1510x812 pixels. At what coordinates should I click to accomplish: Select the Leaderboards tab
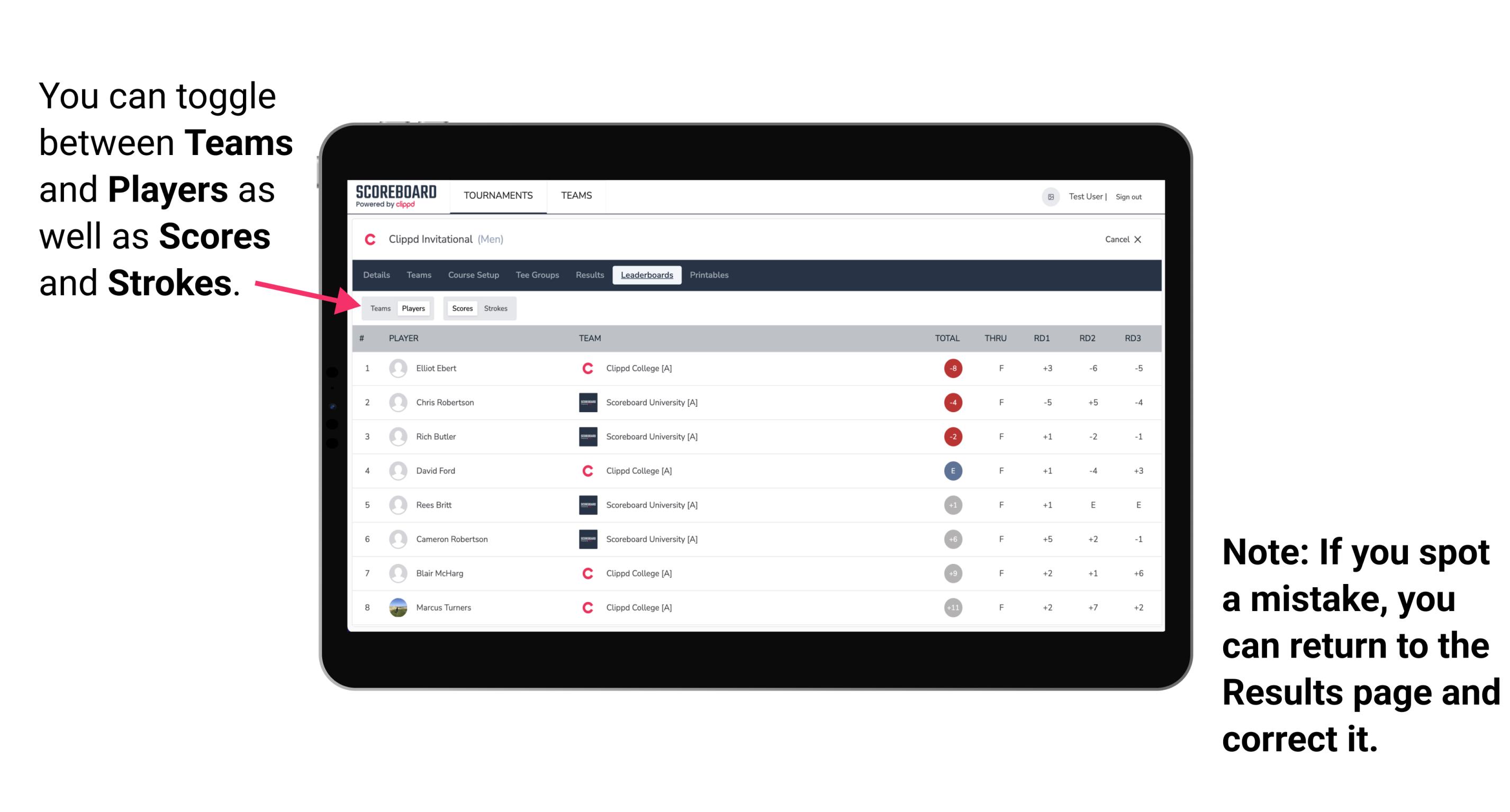pyautogui.click(x=647, y=275)
